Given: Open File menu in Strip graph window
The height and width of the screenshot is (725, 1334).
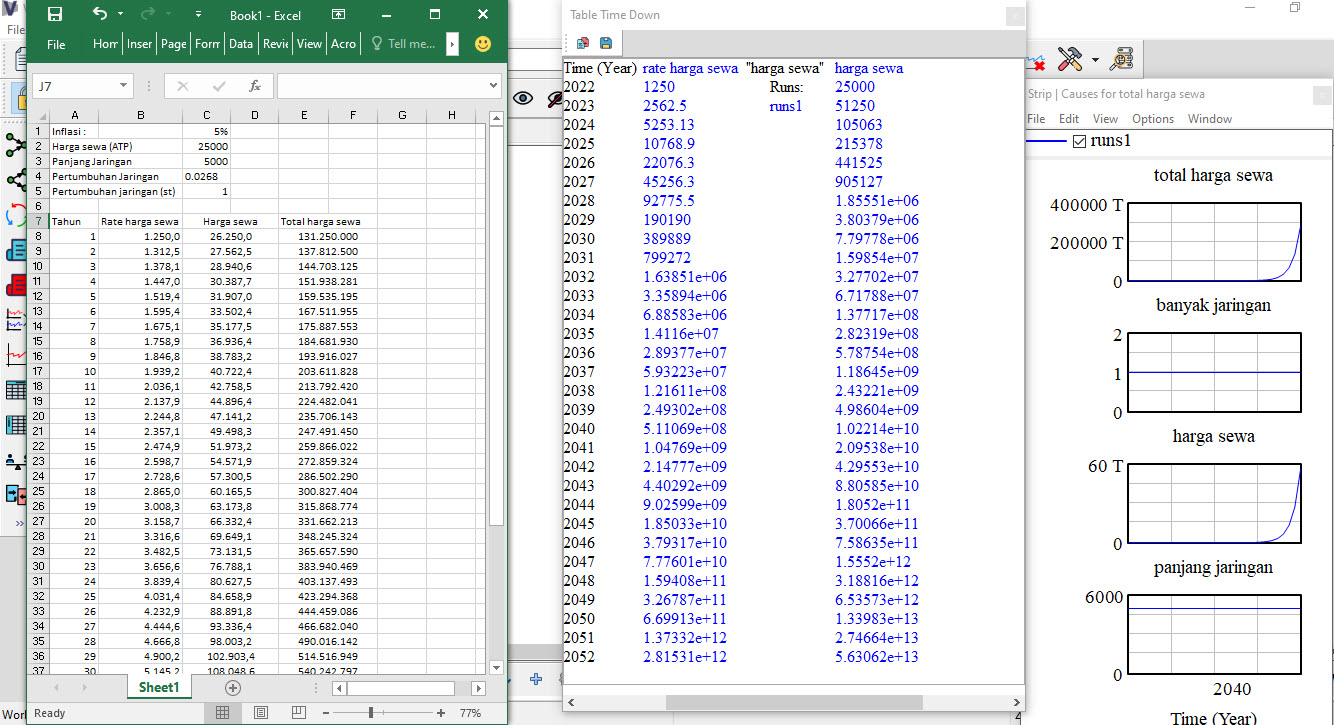Looking at the screenshot, I should (1036, 118).
